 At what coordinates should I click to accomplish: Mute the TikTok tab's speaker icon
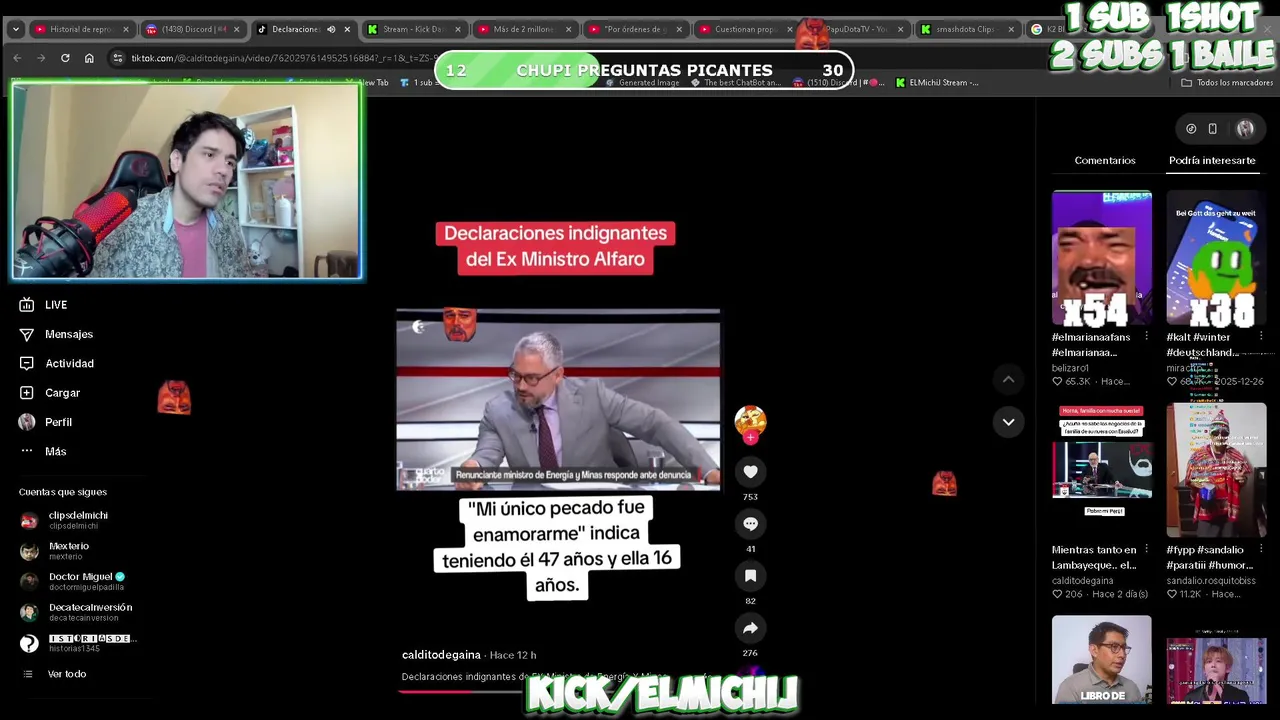click(x=331, y=29)
